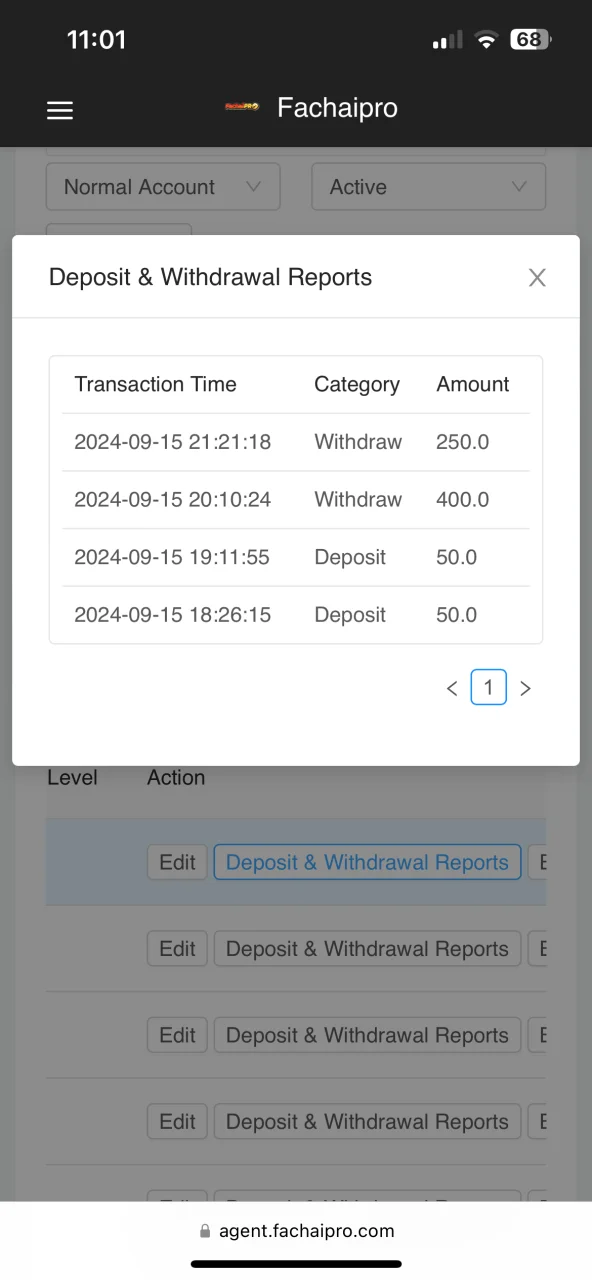This screenshot has width=592, height=1280.
Task: Open the hamburger navigation menu
Action: (x=60, y=111)
